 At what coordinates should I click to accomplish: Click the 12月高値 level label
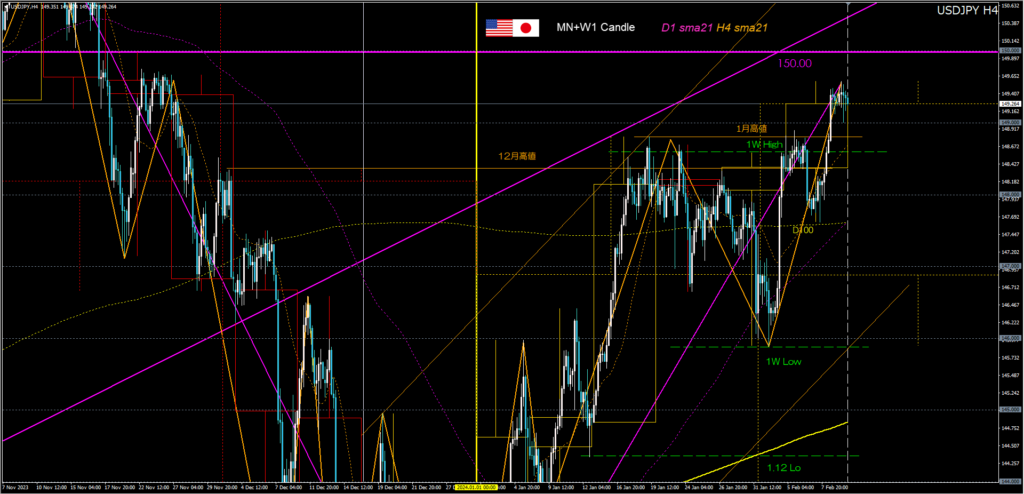point(517,157)
